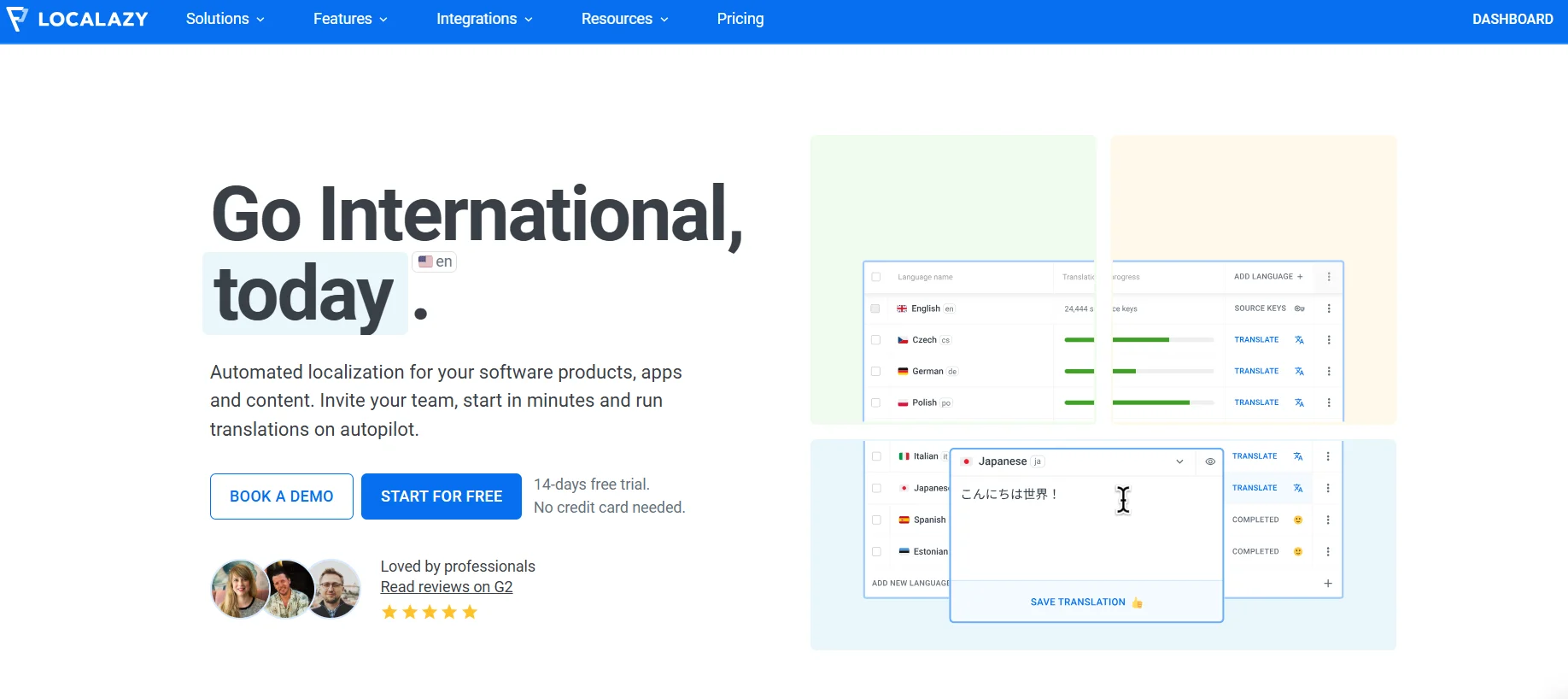
Task: Click the smiley icon in Spanish row
Action: (x=1298, y=520)
